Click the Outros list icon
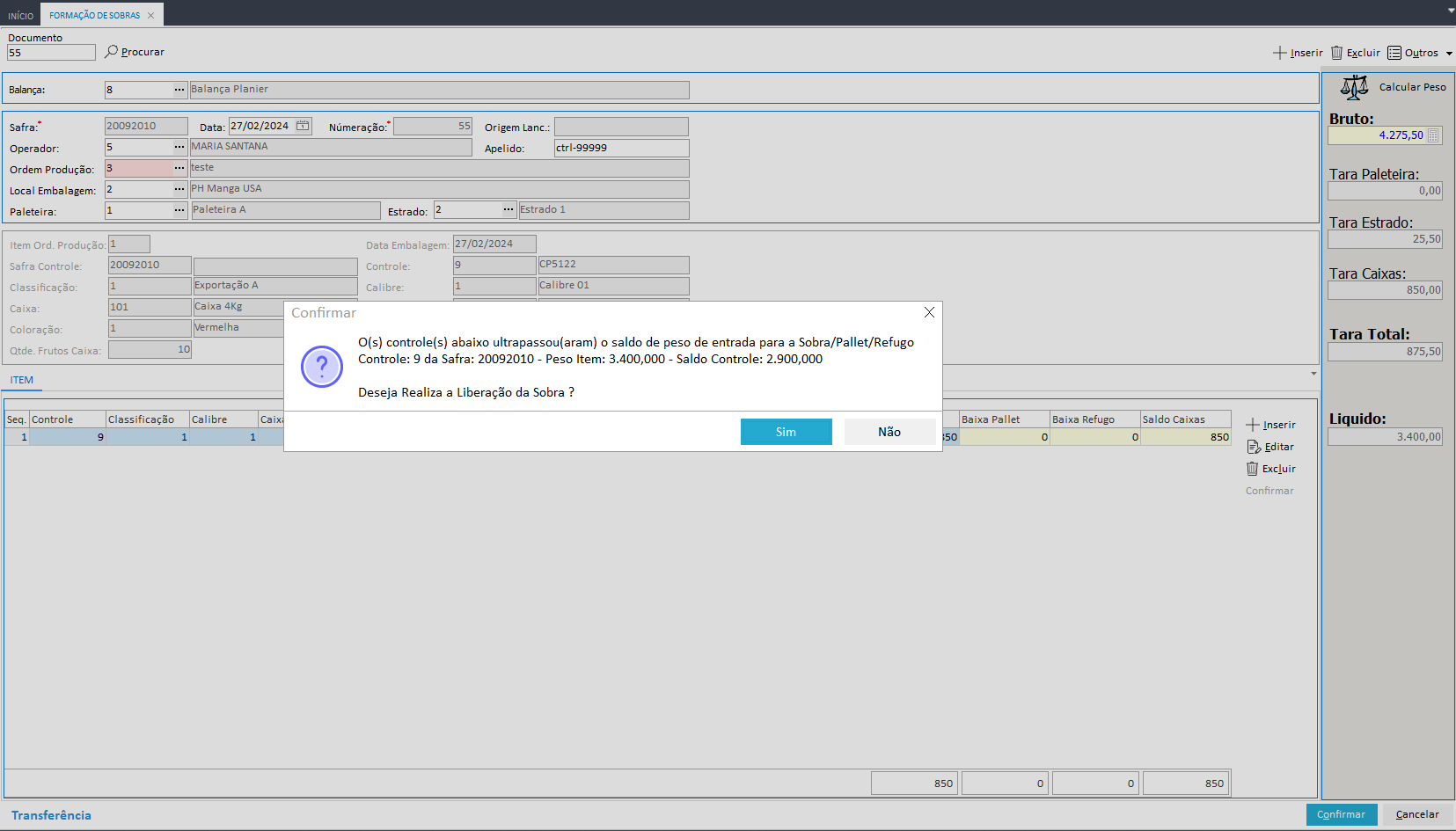 click(x=1394, y=53)
